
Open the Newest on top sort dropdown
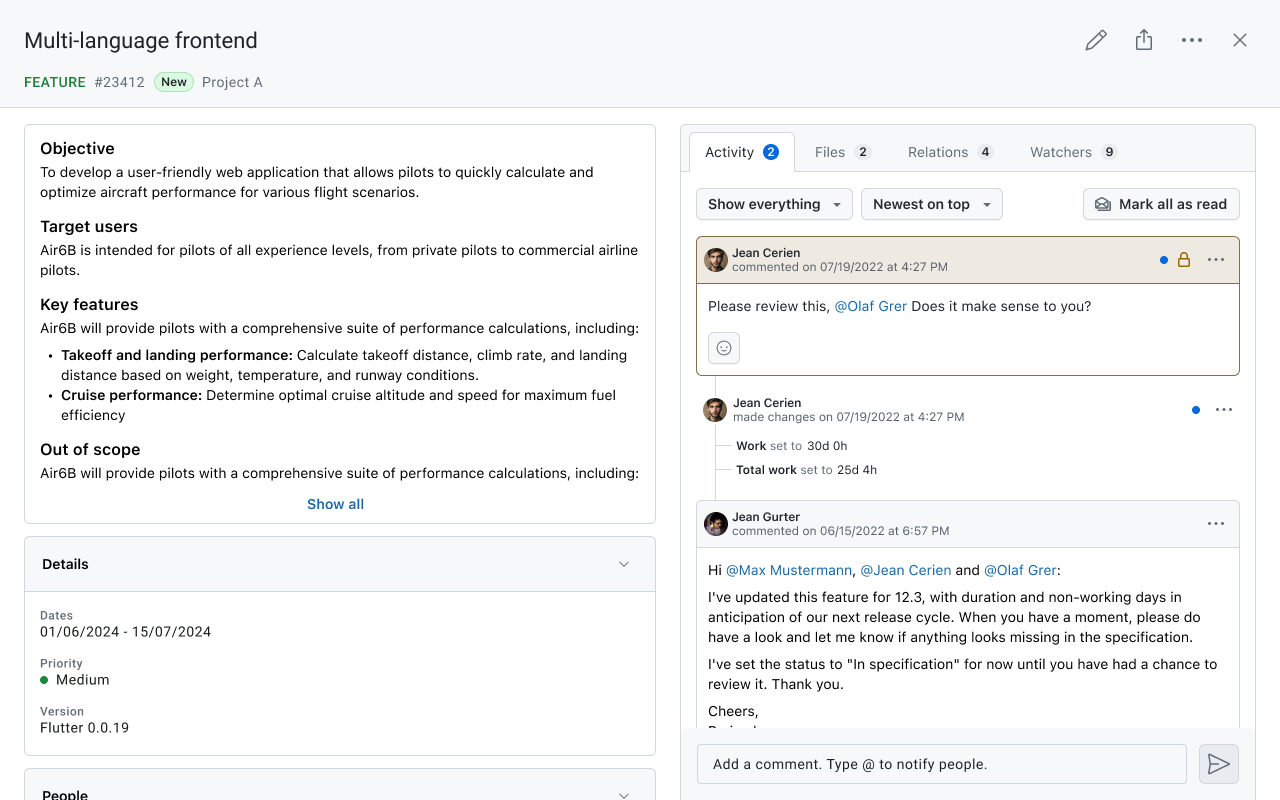(x=931, y=204)
